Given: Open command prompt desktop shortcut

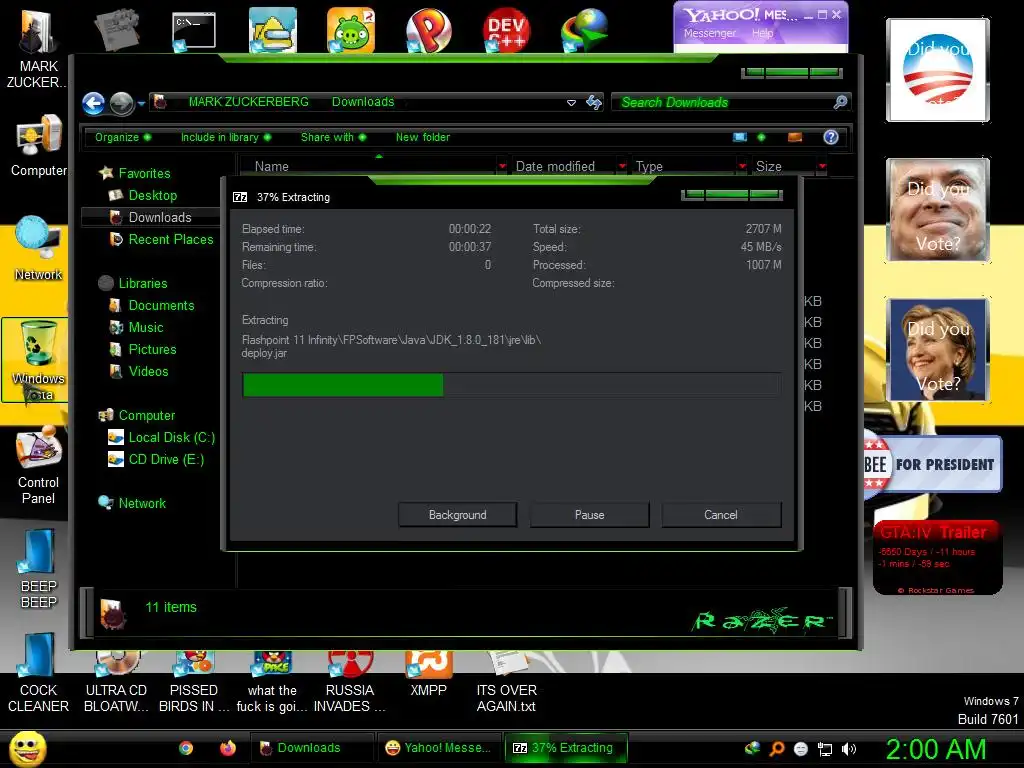Looking at the screenshot, I should click(194, 31).
